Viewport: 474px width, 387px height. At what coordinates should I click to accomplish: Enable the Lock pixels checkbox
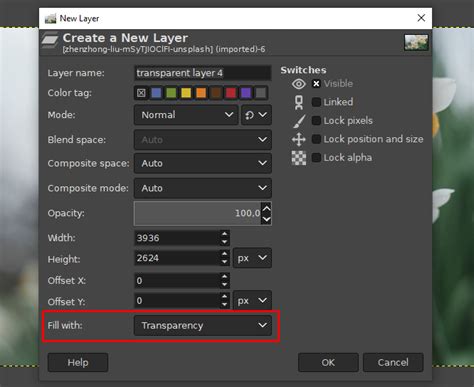[316, 120]
